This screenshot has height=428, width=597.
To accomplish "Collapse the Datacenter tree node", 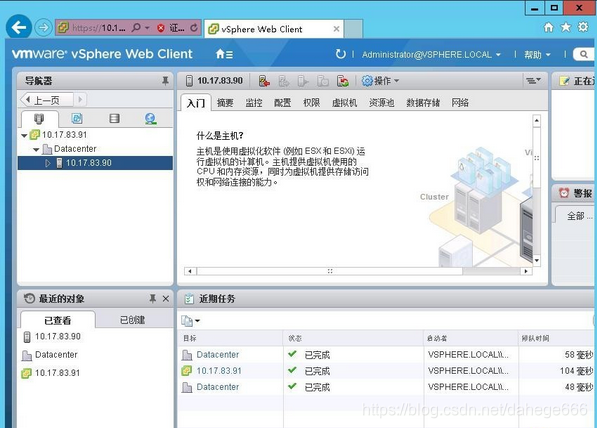I will pyautogui.click(x=36, y=149).
